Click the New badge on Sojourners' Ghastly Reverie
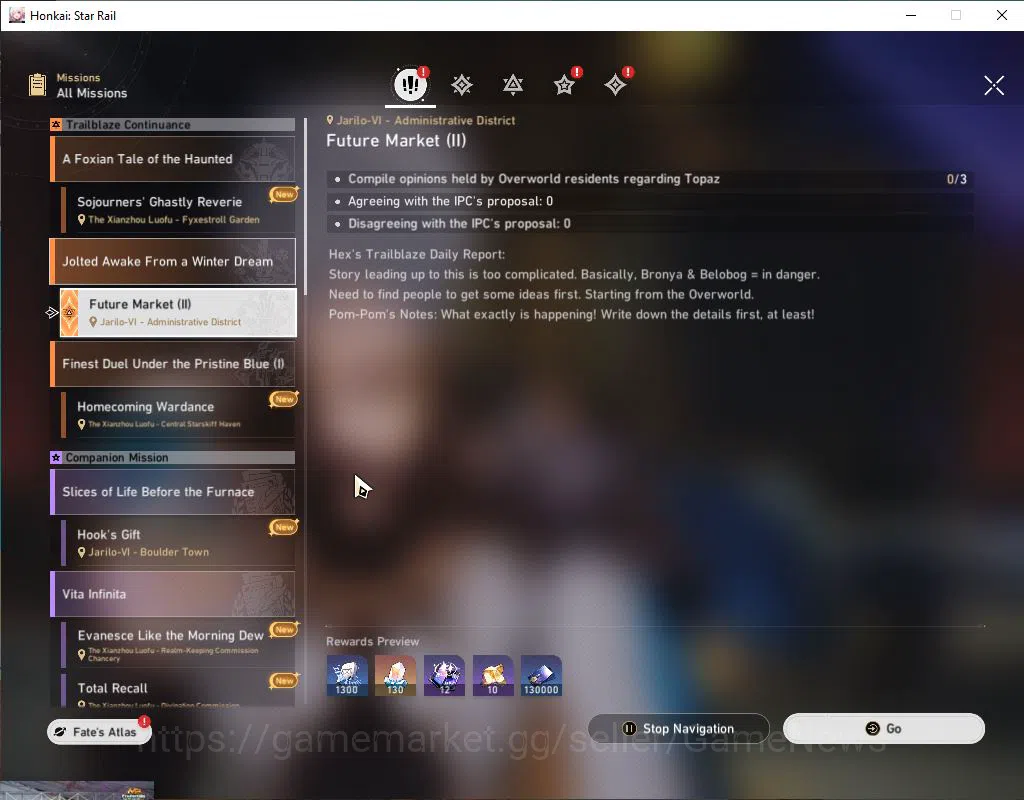 [x=283, y=194]
